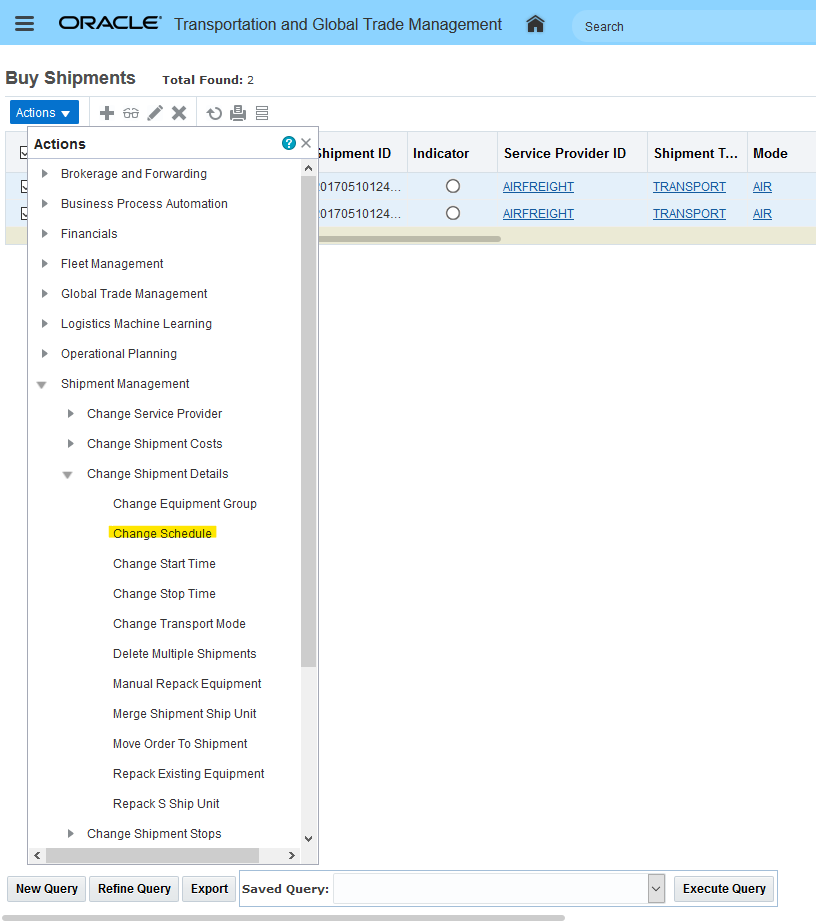
Task: Go to the Home page icon
Action: tap(535, 24)
